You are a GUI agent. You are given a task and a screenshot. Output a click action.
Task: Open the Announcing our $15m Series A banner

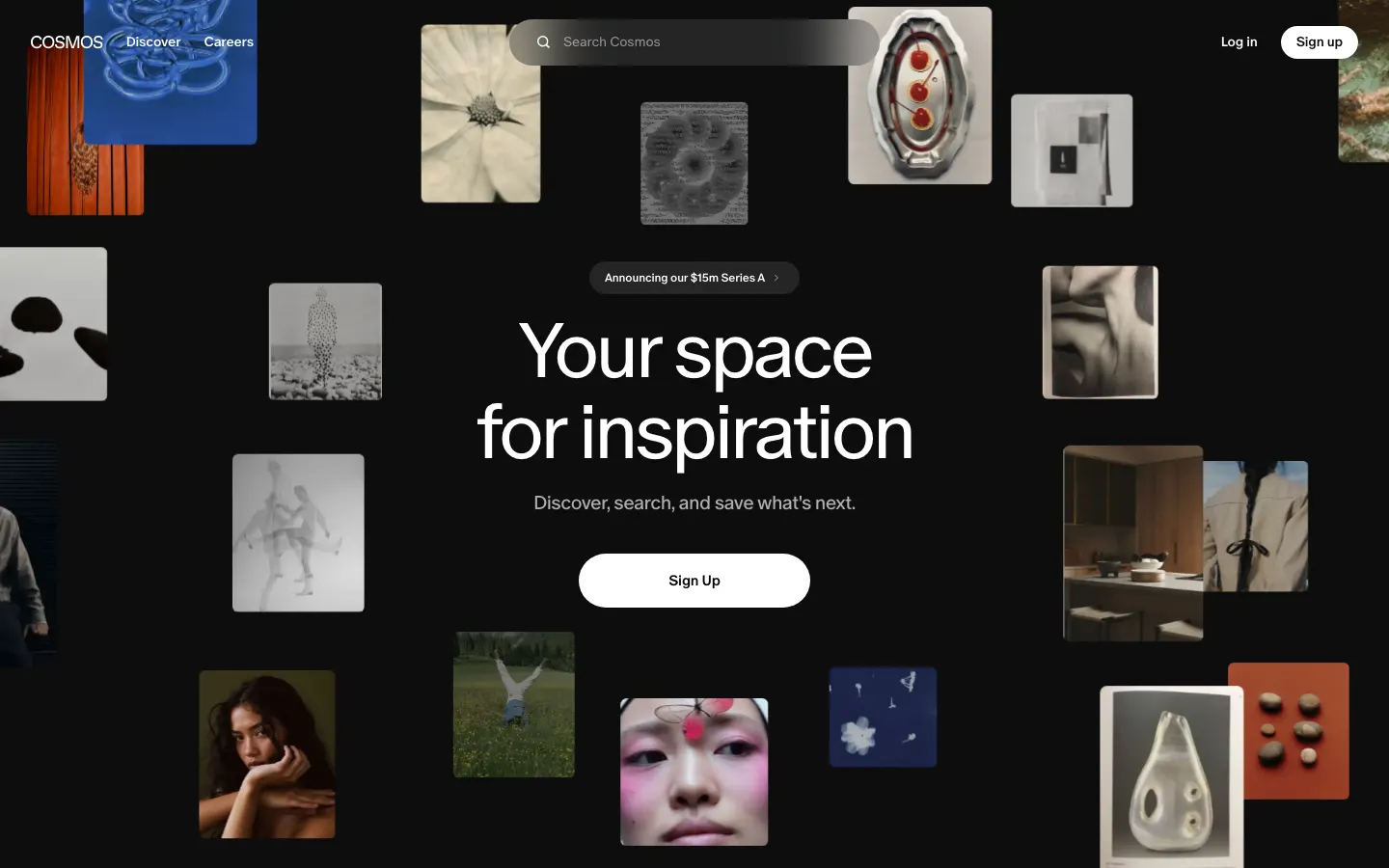point(694,278)
